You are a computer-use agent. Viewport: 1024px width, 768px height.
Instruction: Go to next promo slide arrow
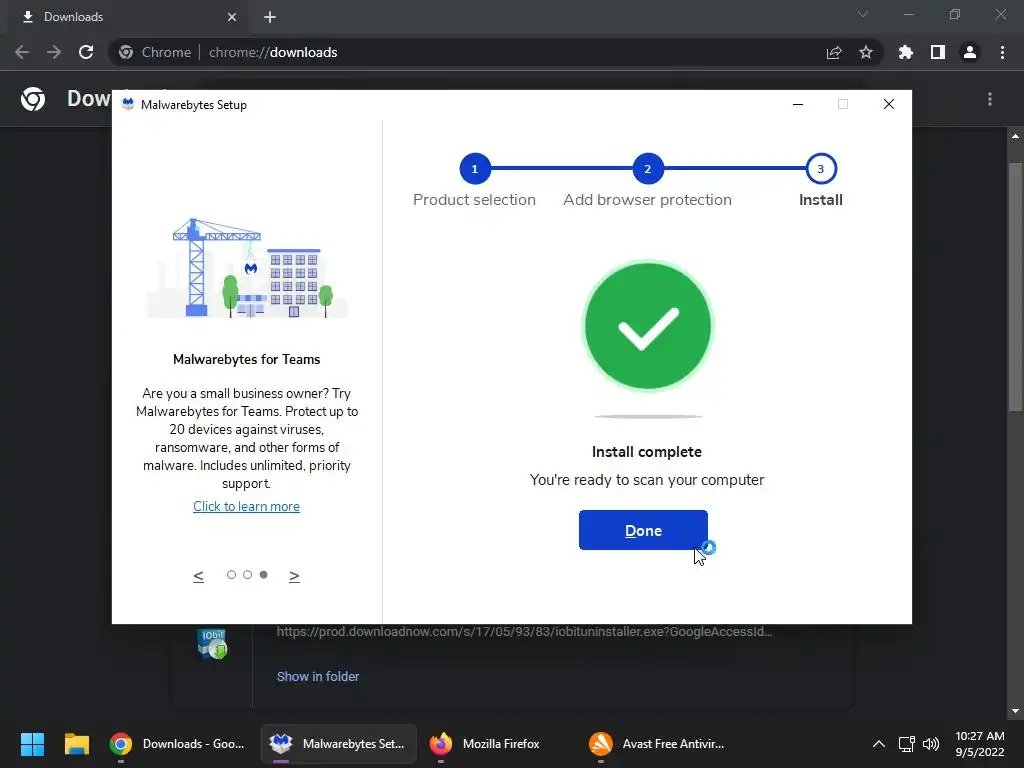click(295, 575)
